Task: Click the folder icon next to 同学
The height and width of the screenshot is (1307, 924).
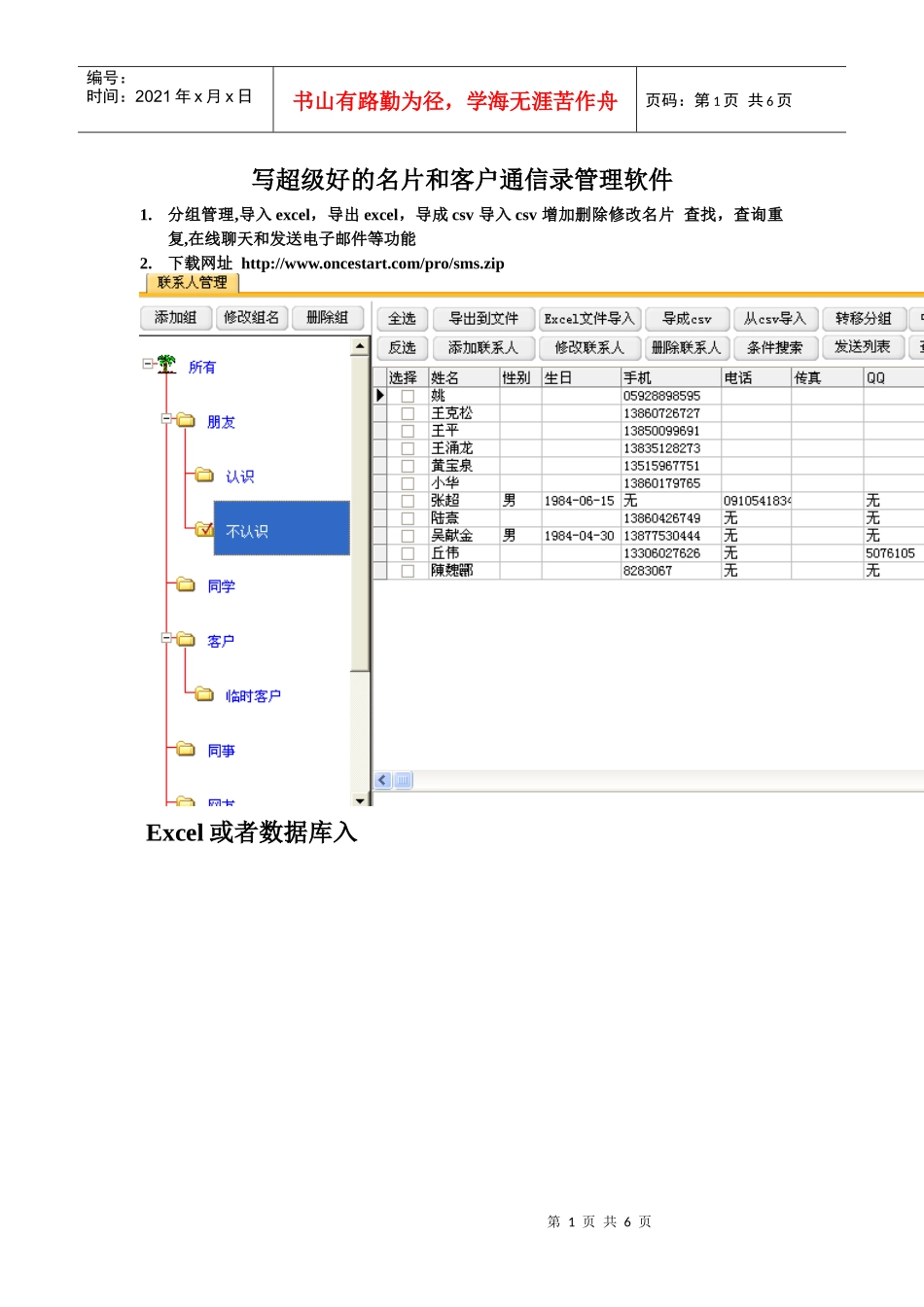Action: pyautogui.click(x=186, y=584)
